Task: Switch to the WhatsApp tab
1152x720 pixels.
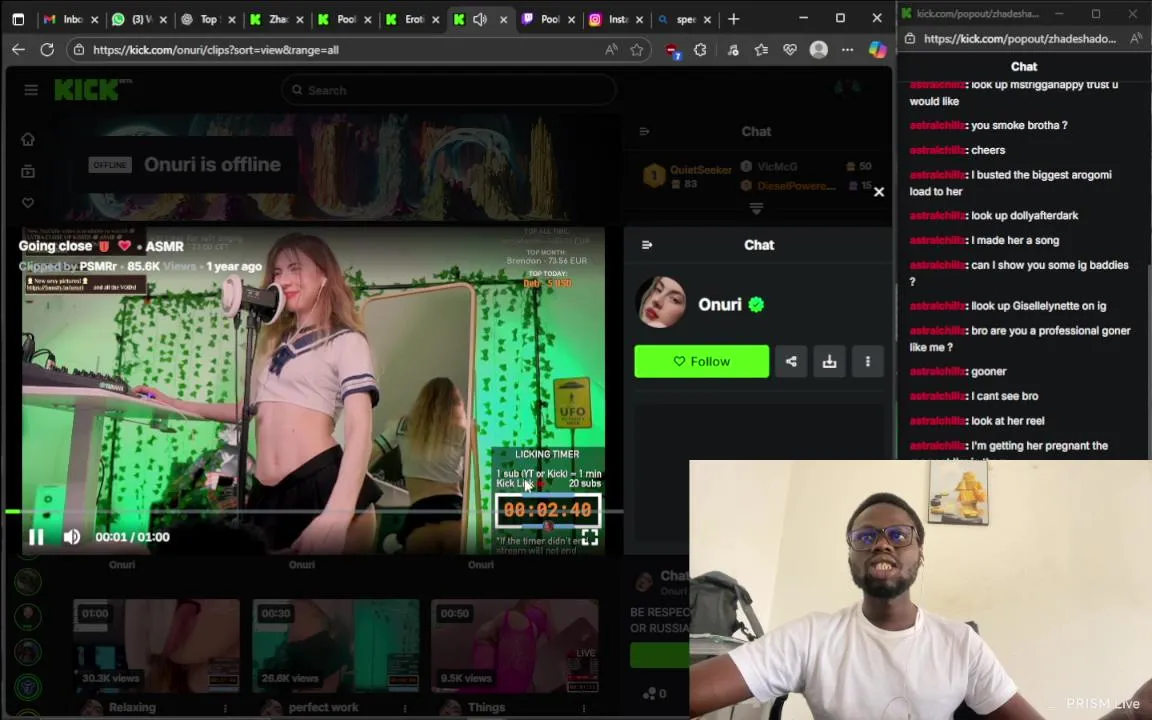Action: click(139, 19)
